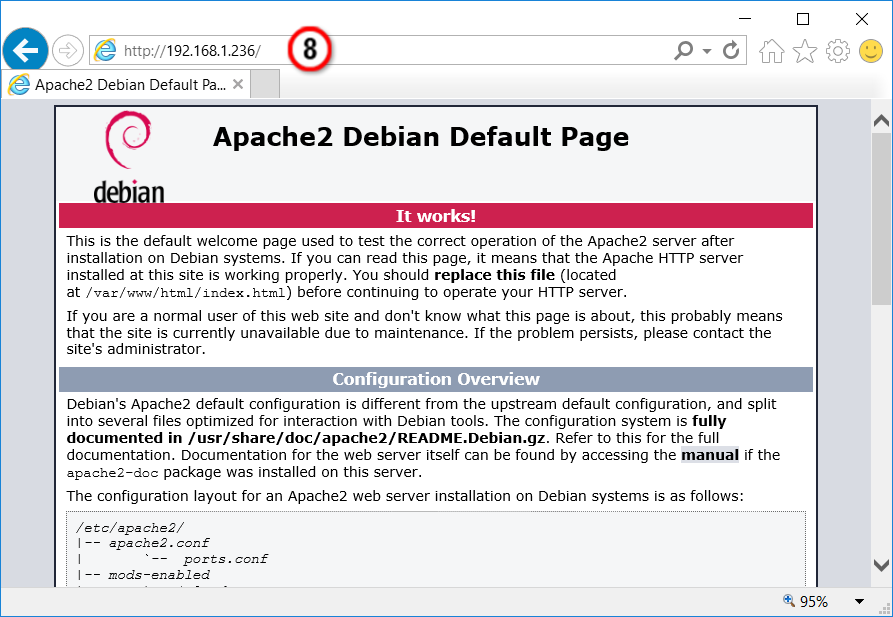Click the Search magnifier in address bar

(x=683, y=51)
